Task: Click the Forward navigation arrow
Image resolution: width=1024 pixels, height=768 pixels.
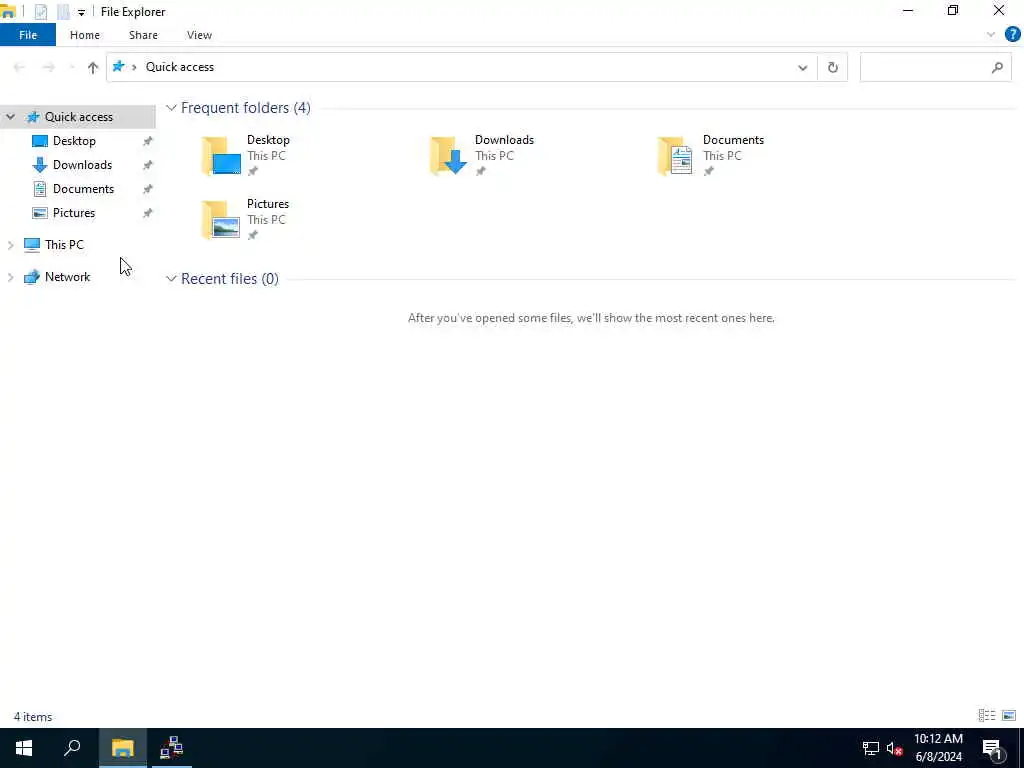Action: click(48, 67)
